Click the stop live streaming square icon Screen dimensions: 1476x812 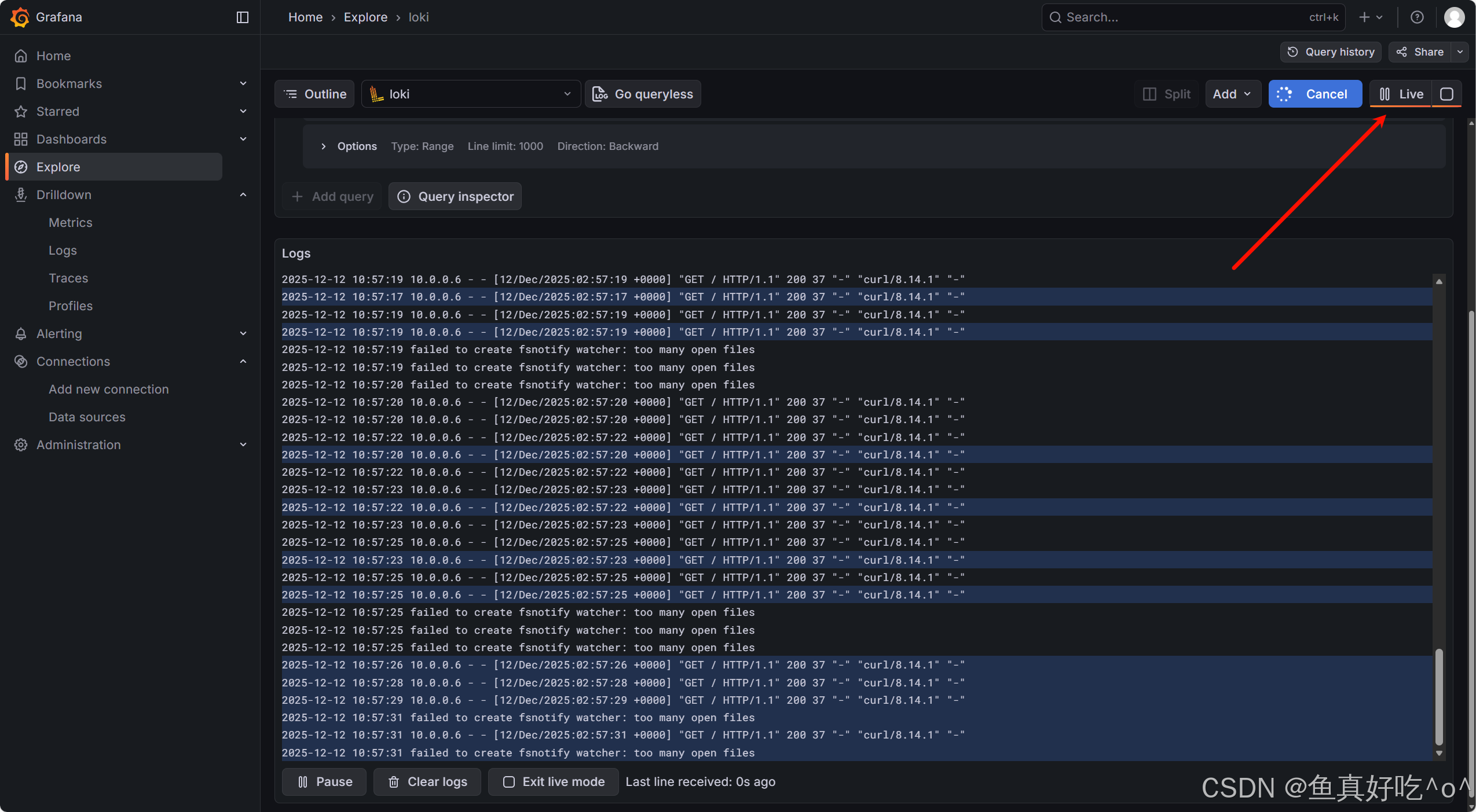tap(1446, 94)
